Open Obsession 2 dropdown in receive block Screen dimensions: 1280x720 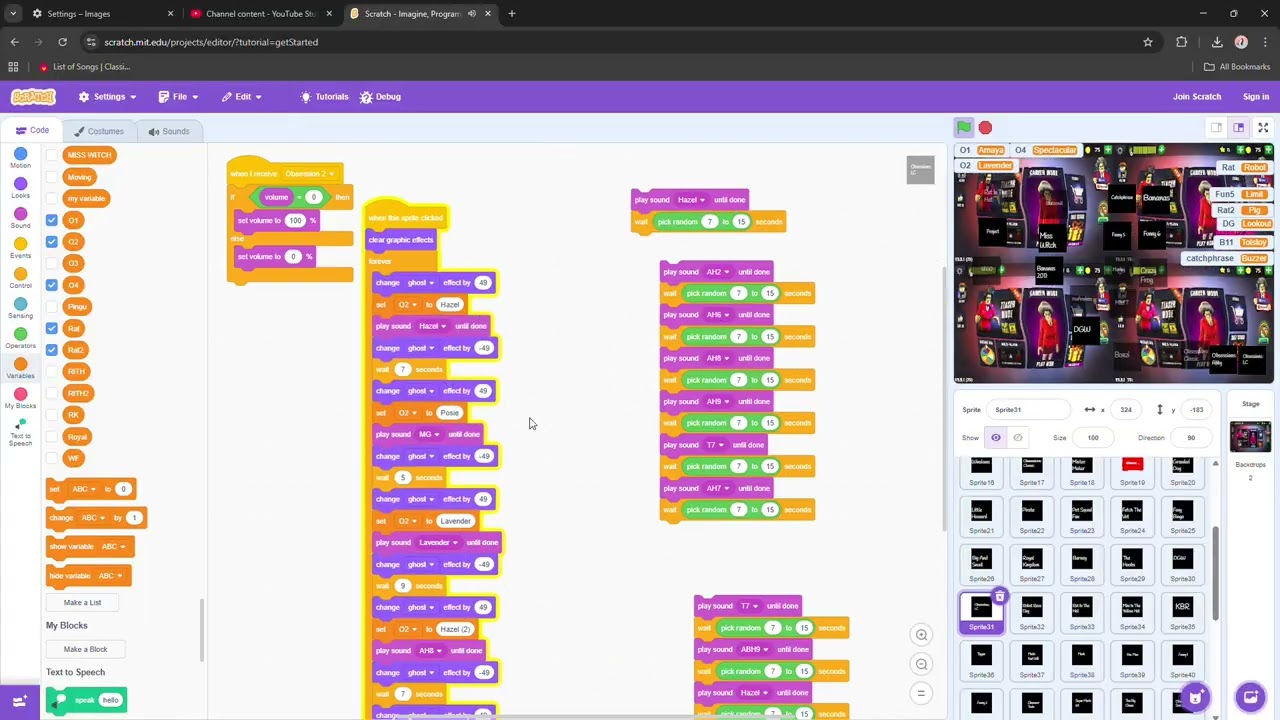click(309, 174)
